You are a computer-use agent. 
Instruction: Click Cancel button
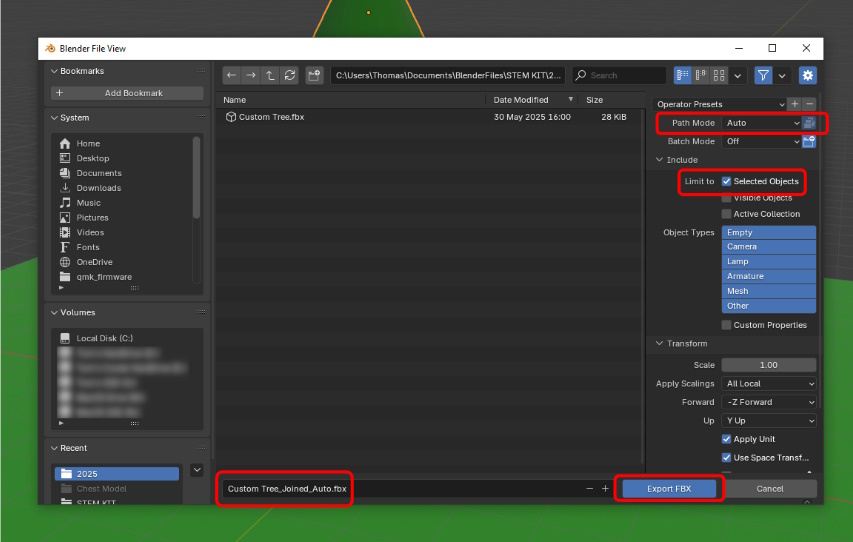(770, 489)
